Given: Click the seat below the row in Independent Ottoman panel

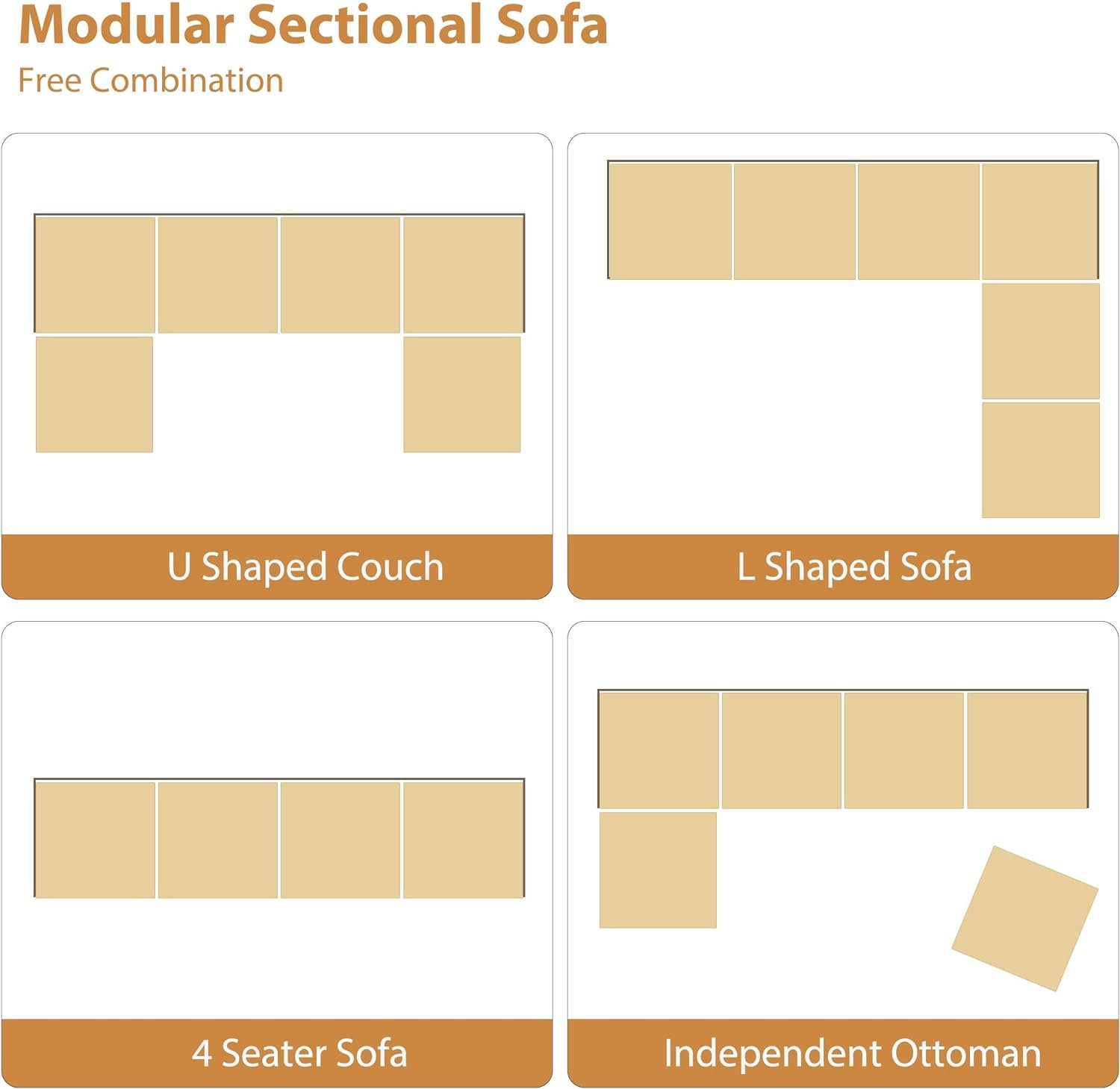Looking at the screenshot, I should pos(658,870).
